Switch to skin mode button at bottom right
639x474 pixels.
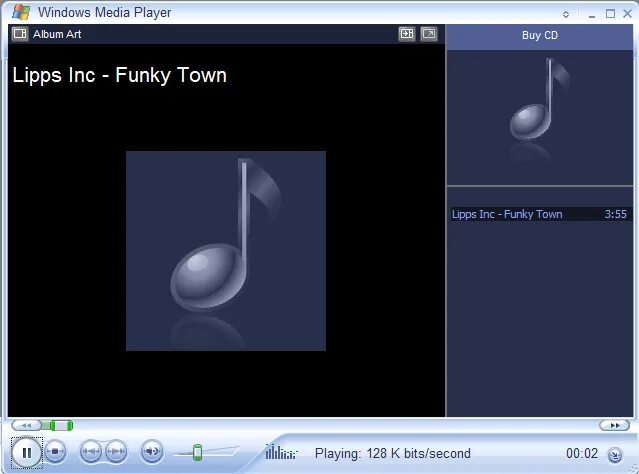pyautogui.click(x=615, y=455)
